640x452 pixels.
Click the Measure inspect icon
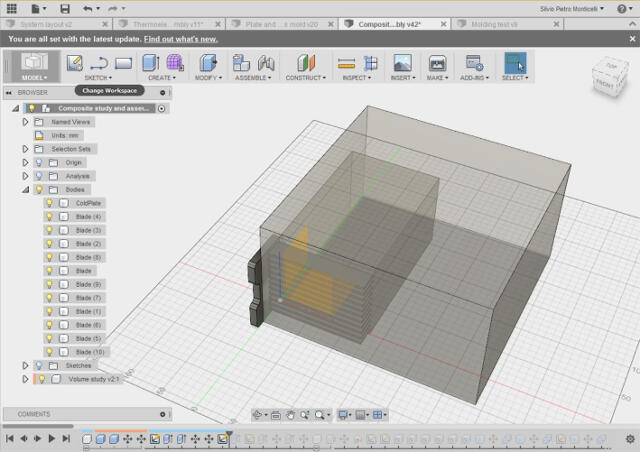click(x=346, y=63)
